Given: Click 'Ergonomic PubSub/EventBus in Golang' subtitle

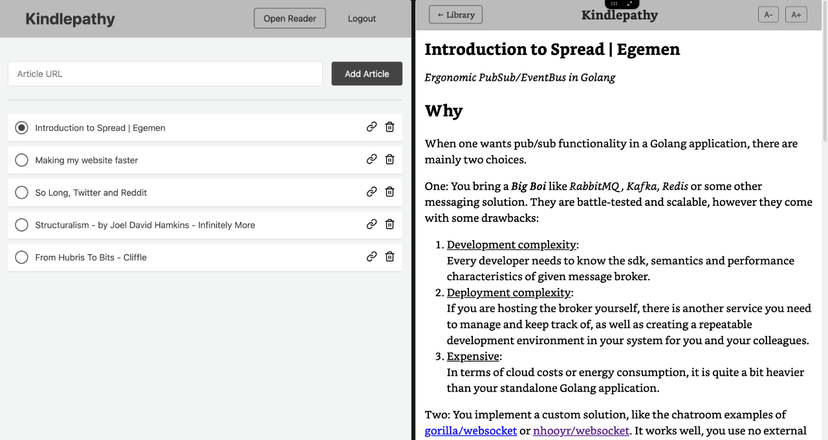Looking at the screenshot, I should tap(520, 78).
